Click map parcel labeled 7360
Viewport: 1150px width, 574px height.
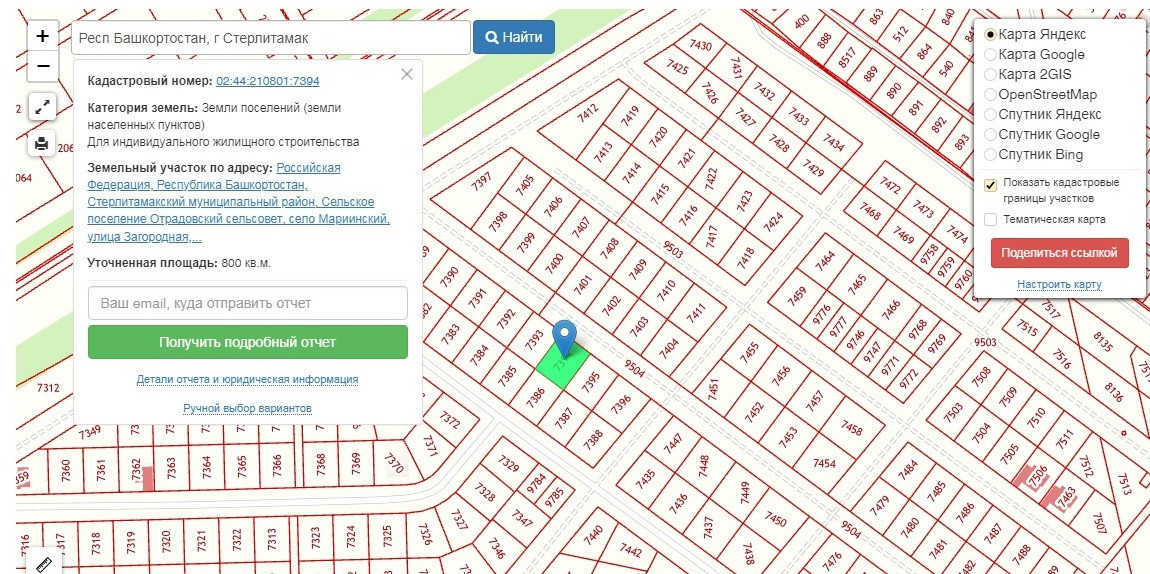(65, 469)
